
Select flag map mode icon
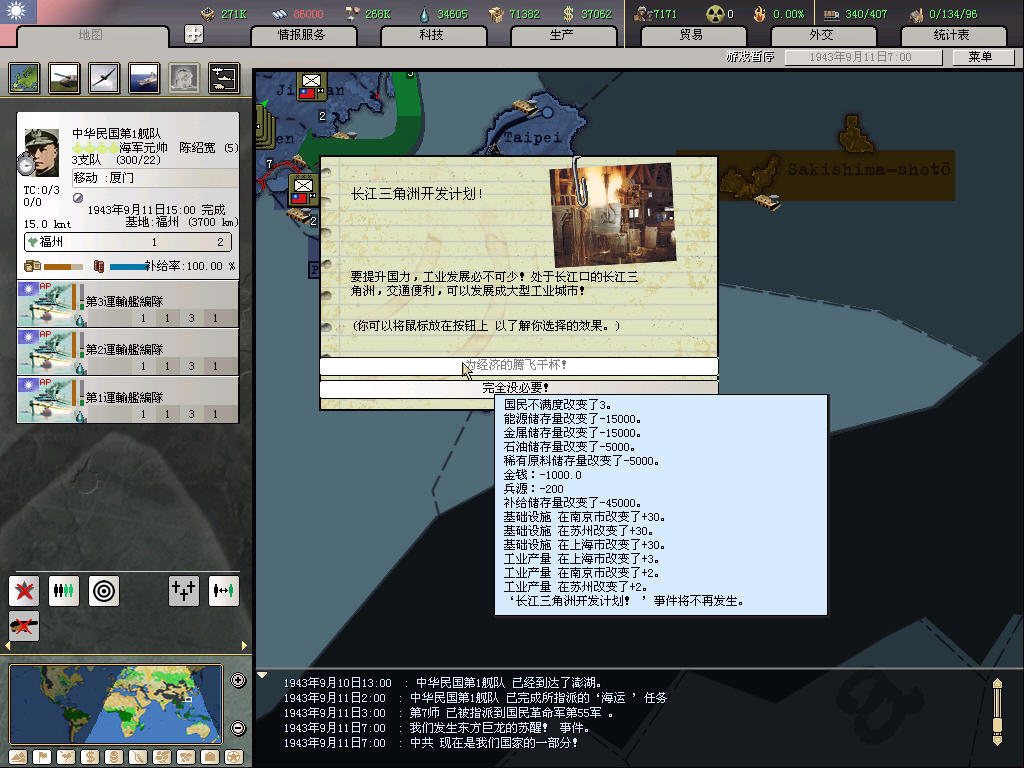tap(42, 757)
